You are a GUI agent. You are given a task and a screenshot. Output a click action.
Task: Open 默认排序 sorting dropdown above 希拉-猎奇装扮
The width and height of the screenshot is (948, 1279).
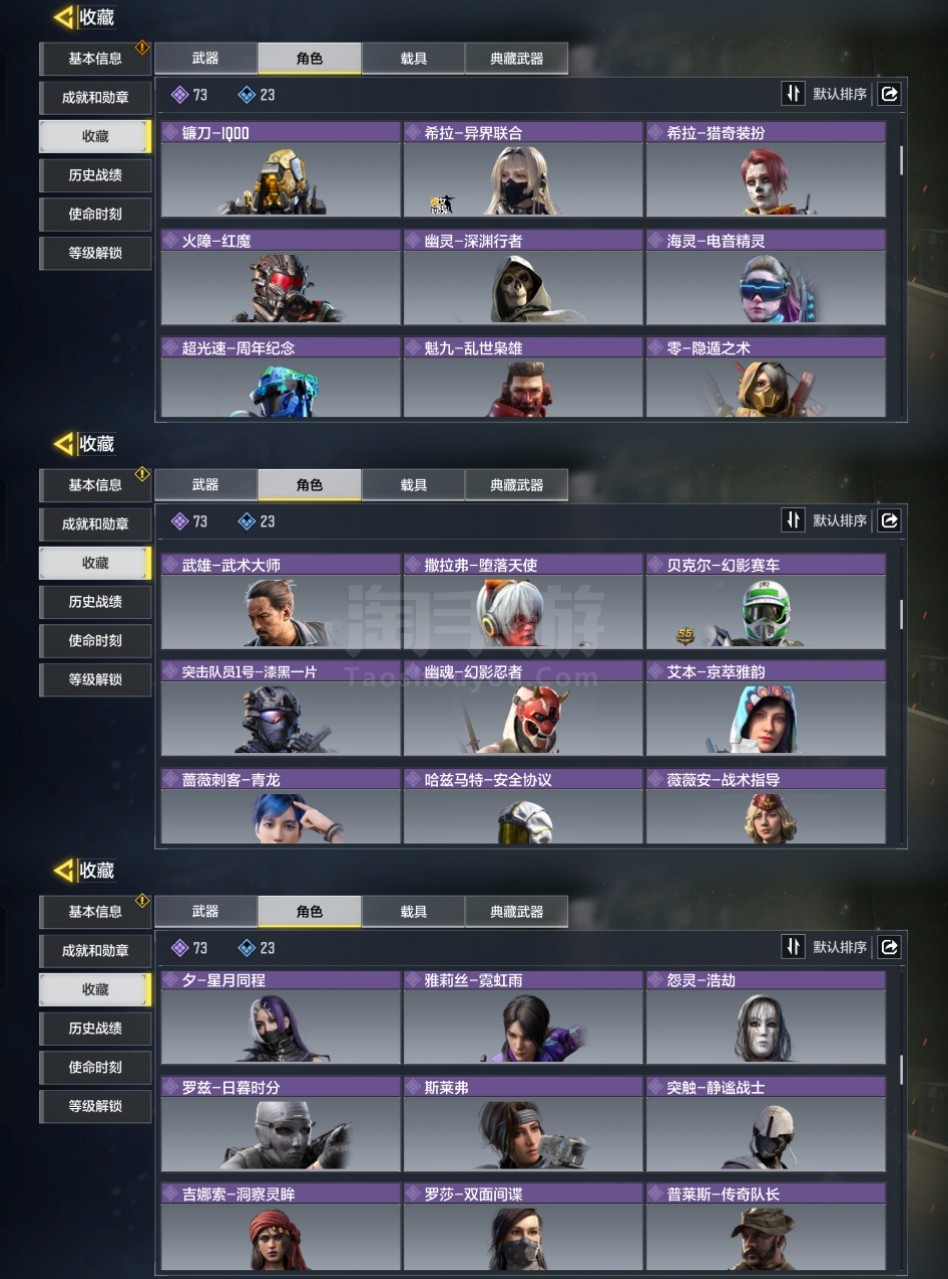coord(840,94)
